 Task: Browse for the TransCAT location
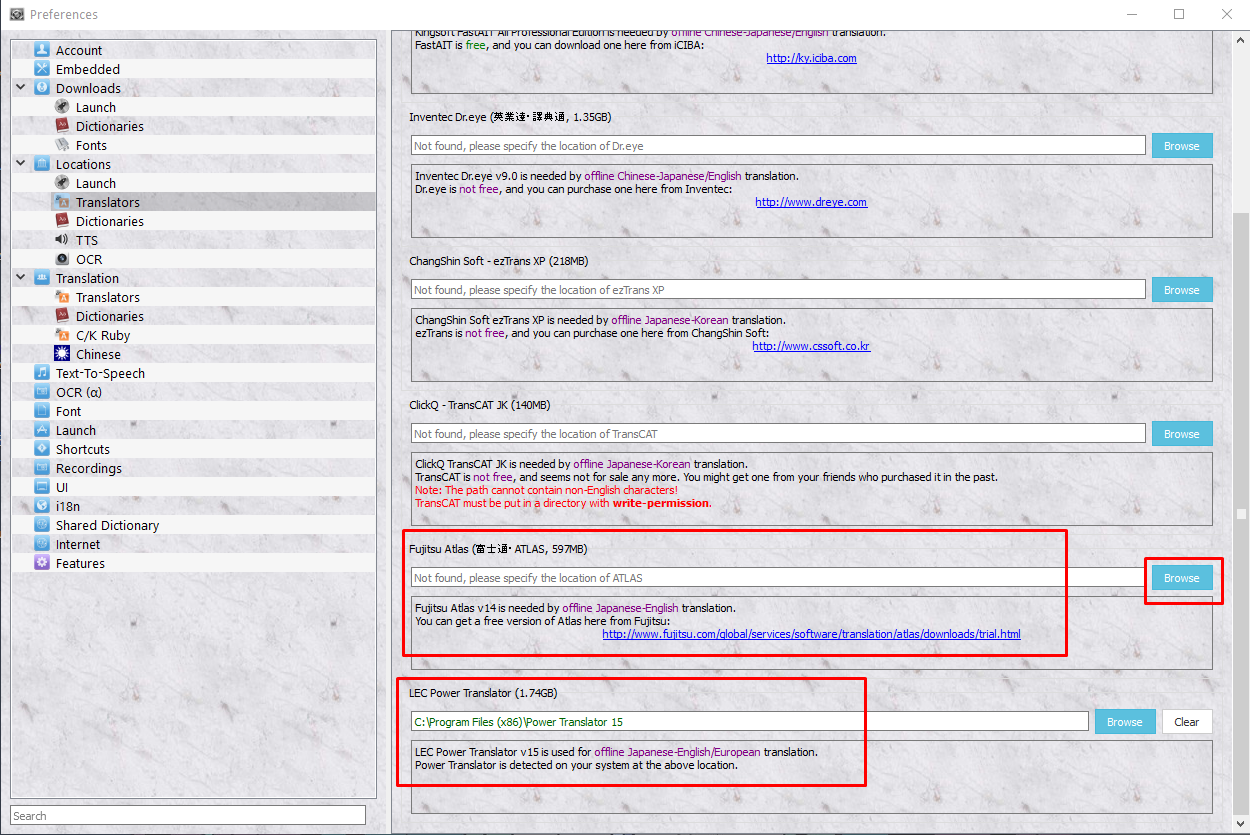pos(1181,434)
